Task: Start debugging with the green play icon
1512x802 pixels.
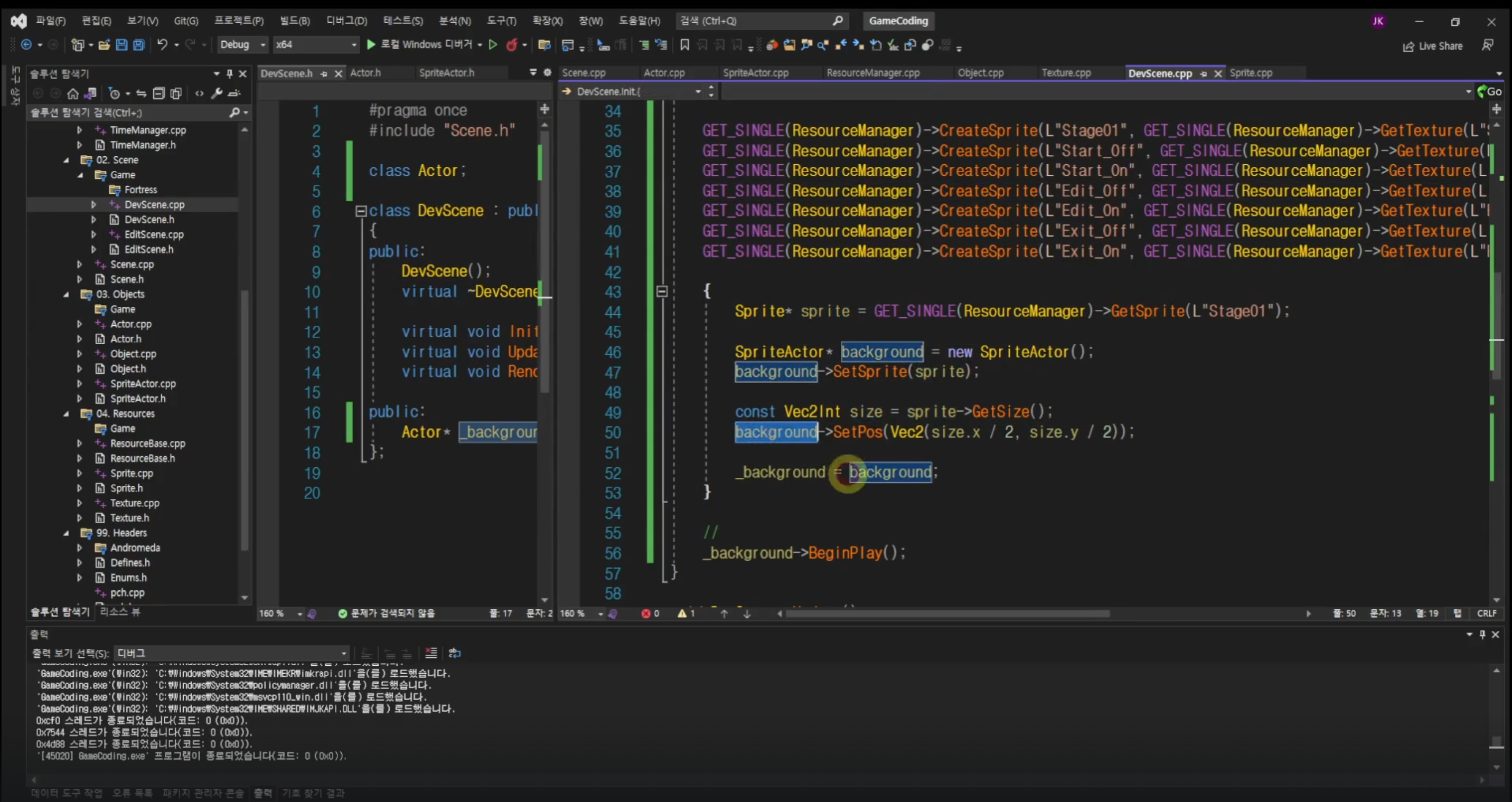Action: [371, 44]
